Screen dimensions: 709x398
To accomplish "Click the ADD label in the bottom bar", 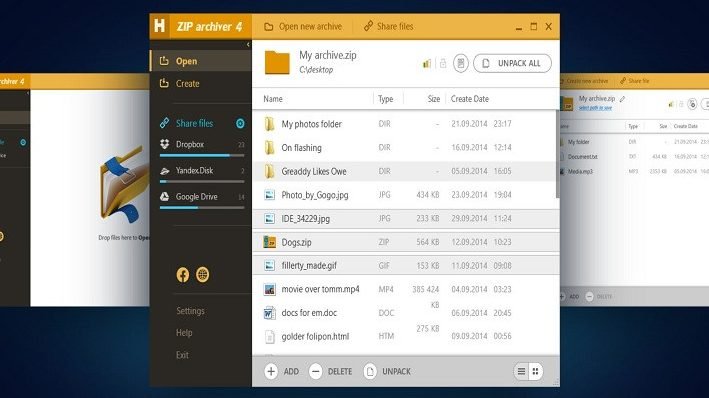I will pos(291,371).
